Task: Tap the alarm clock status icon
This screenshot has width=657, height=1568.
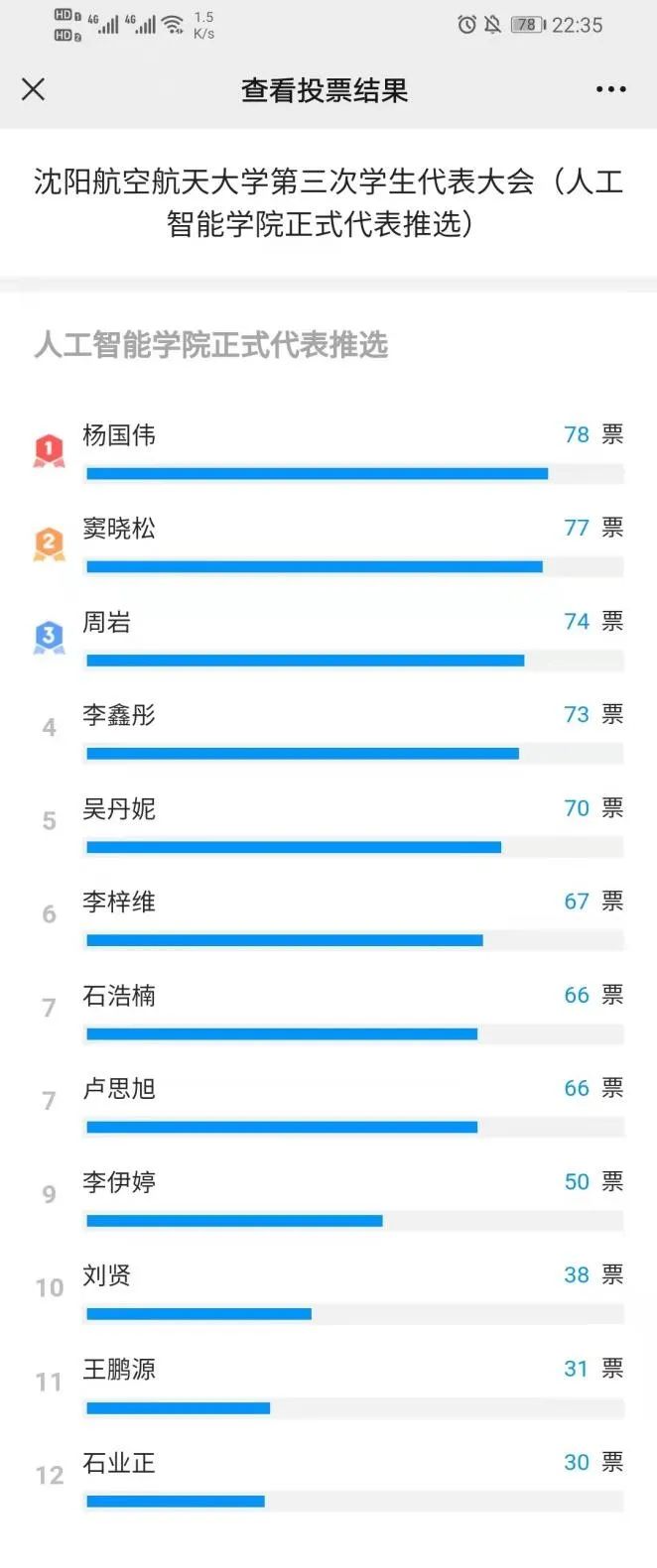Action: pyautogui.click(x=466, y=25)
